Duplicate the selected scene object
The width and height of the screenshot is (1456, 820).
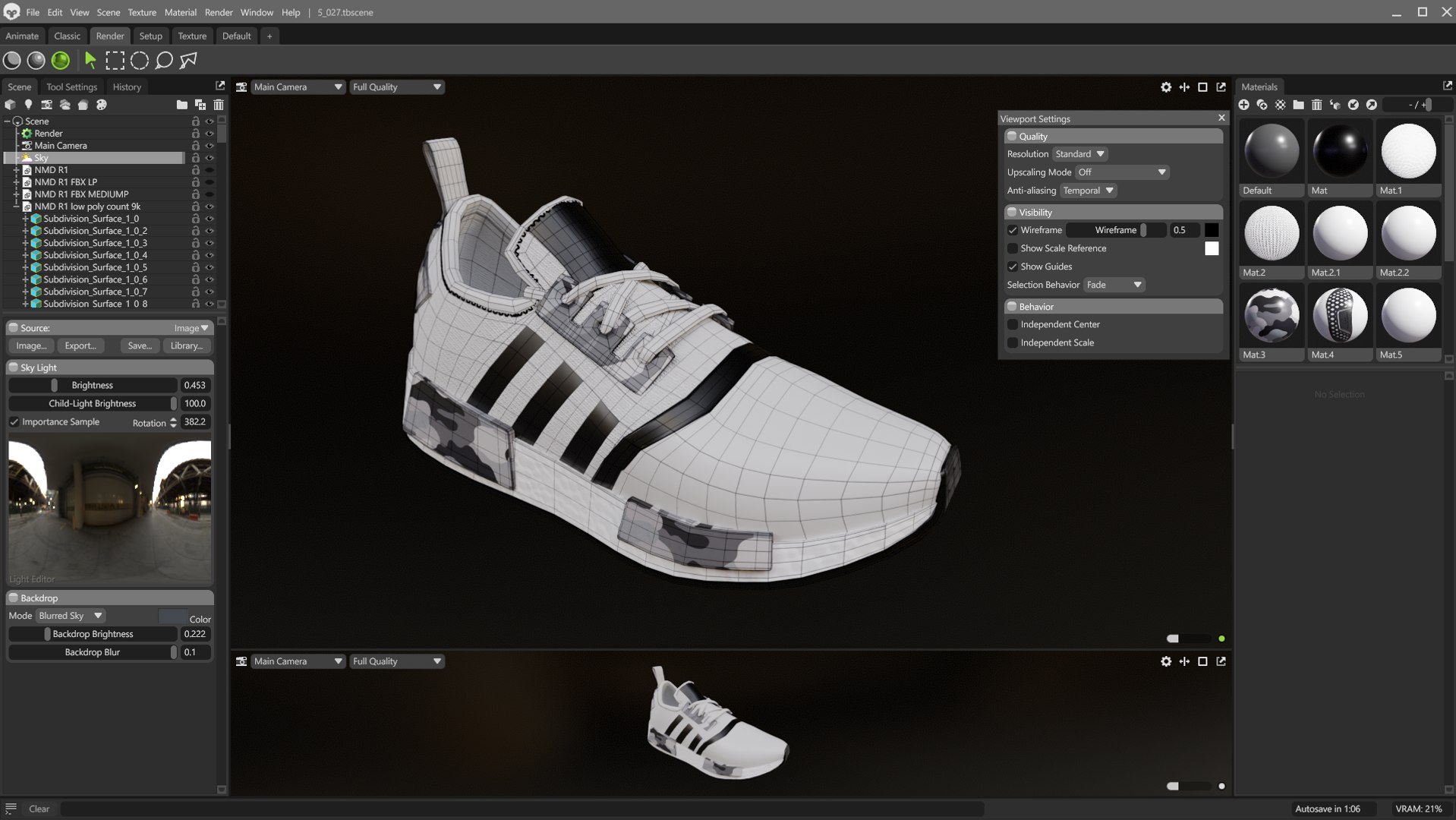[x=200, y=105]
